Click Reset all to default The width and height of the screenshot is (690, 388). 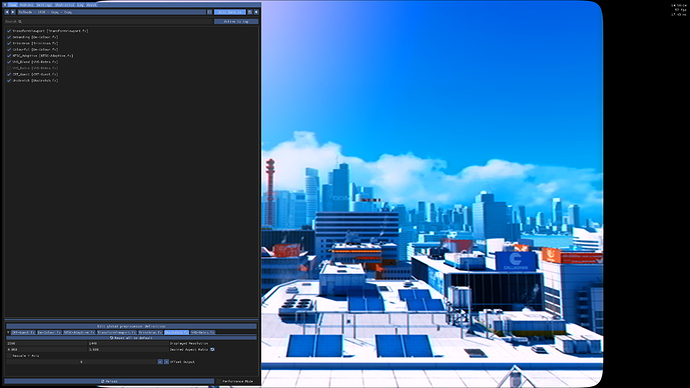coord(131,338)
